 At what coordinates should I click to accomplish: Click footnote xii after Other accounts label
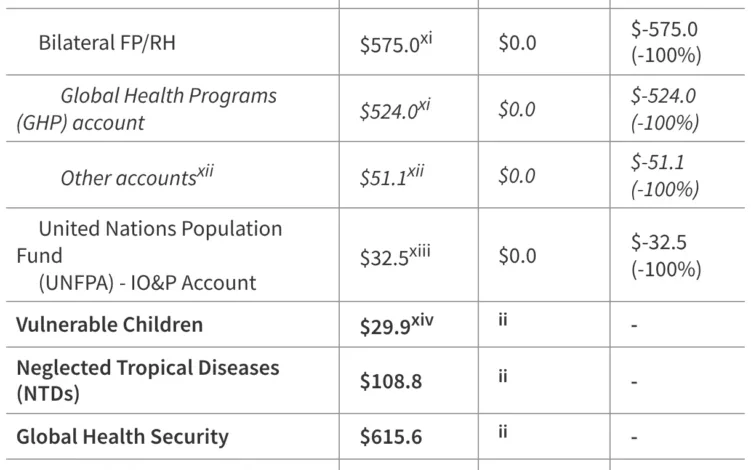click(204, 170)
